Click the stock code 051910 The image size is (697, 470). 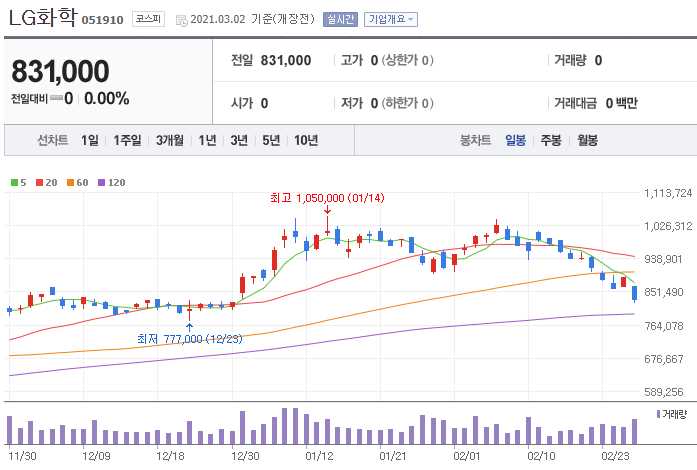click(103, 20)
